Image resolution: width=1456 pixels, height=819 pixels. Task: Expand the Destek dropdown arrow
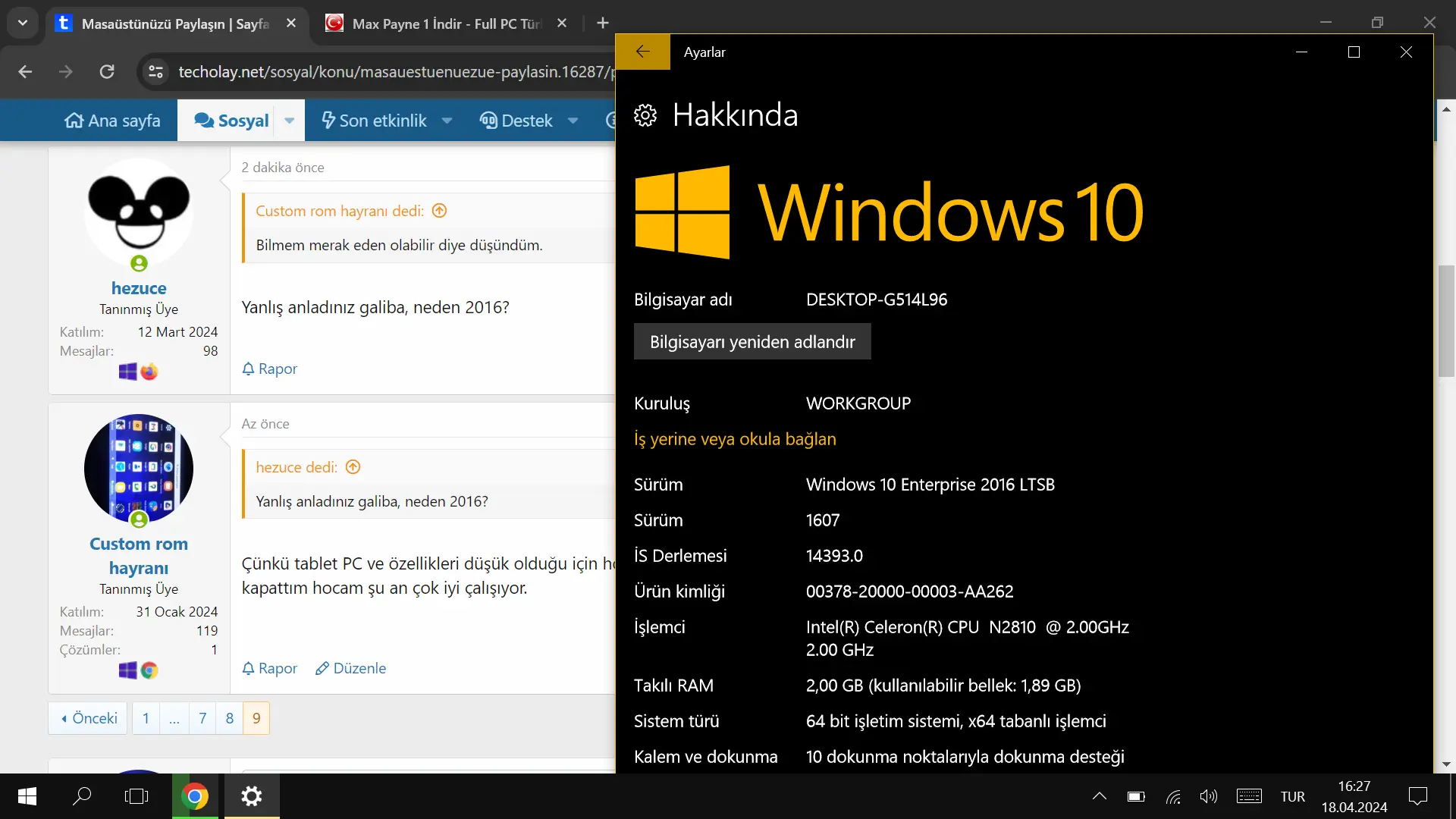[573, 121]
